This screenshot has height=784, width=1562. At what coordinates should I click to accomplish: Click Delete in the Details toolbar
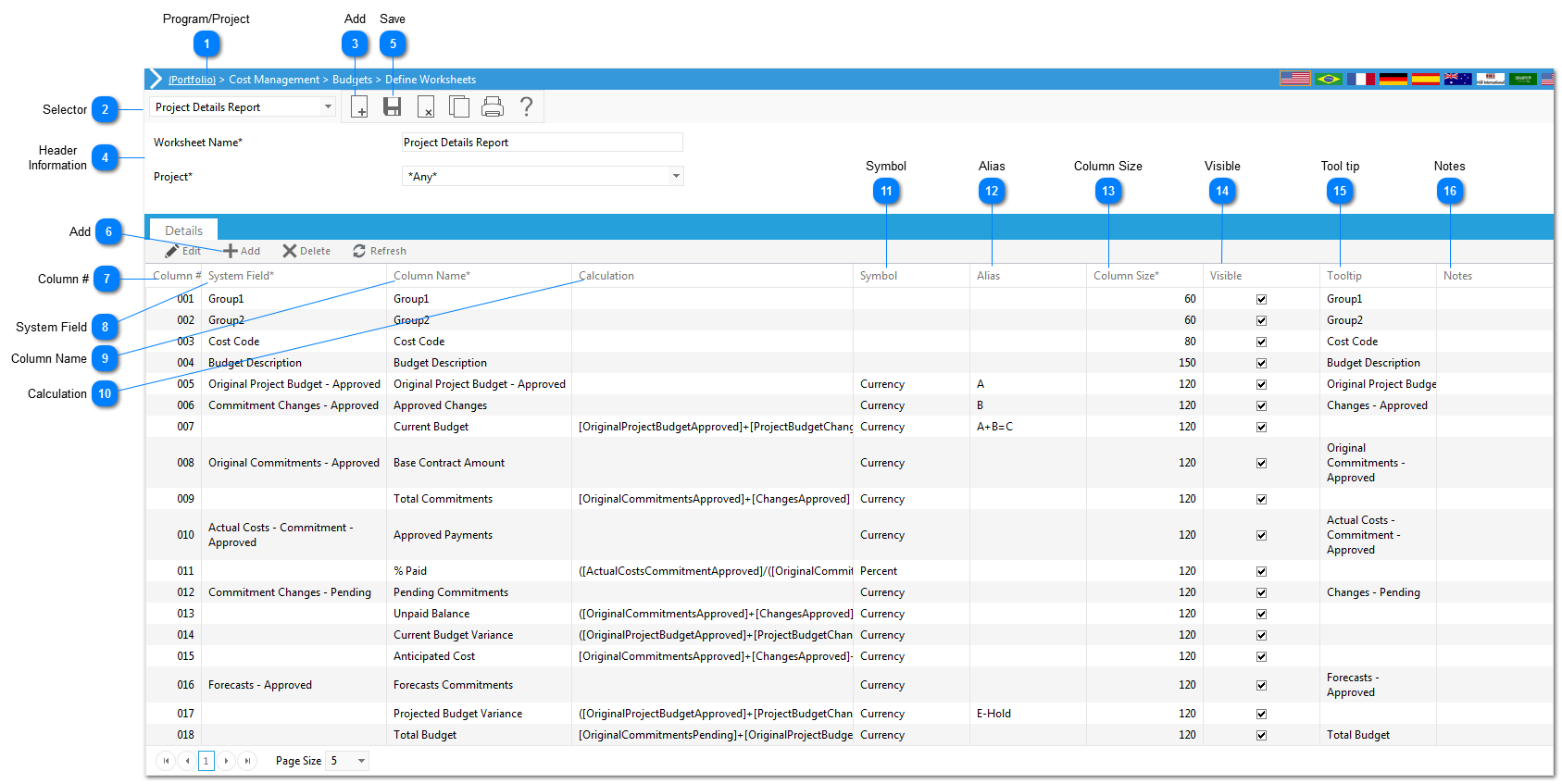click(x=306, y=251)
